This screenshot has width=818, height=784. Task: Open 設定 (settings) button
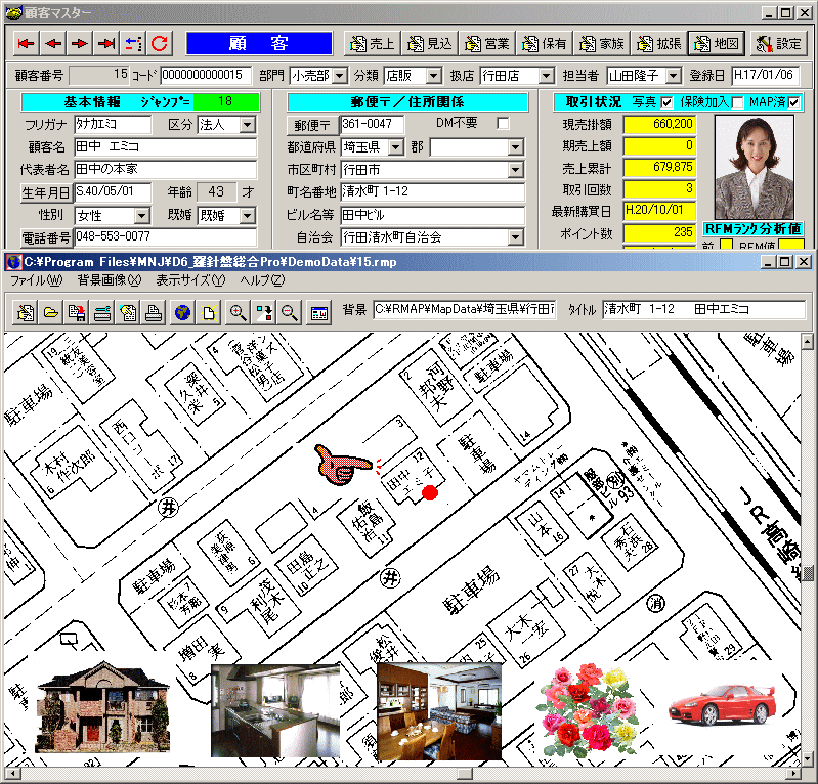click(x=778, y=43)
